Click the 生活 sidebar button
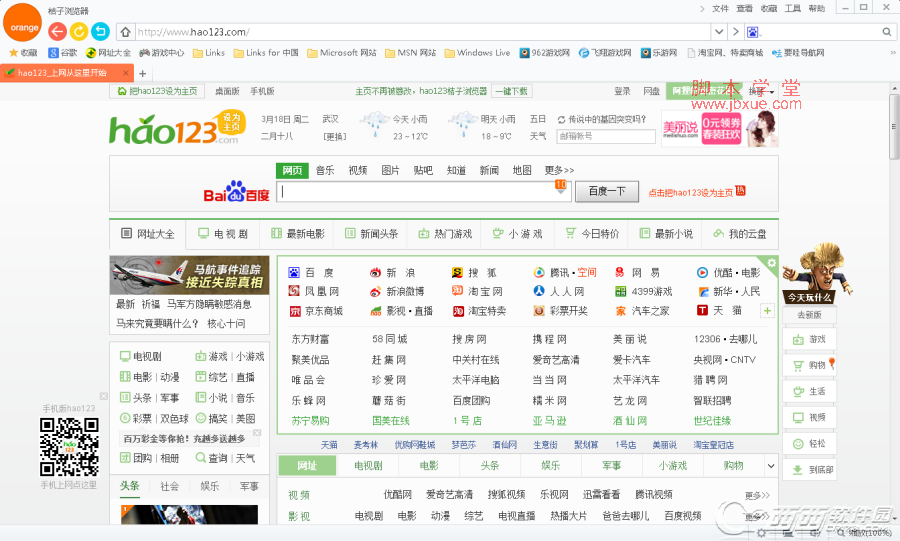Screen dimensions: 900x541 point(809,391)
